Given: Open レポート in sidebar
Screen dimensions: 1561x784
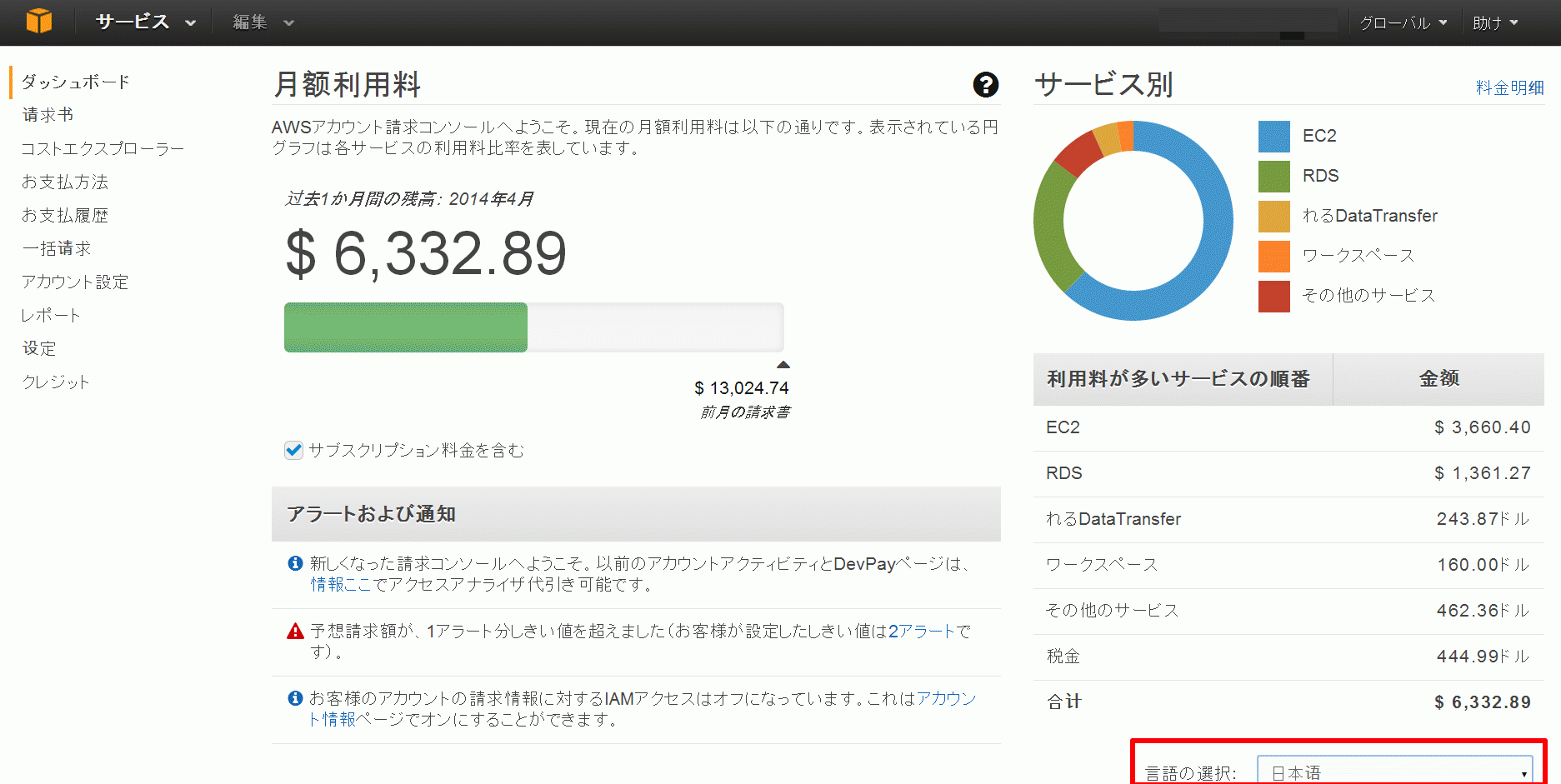Looking at the screenshot, I should (51, 315).
